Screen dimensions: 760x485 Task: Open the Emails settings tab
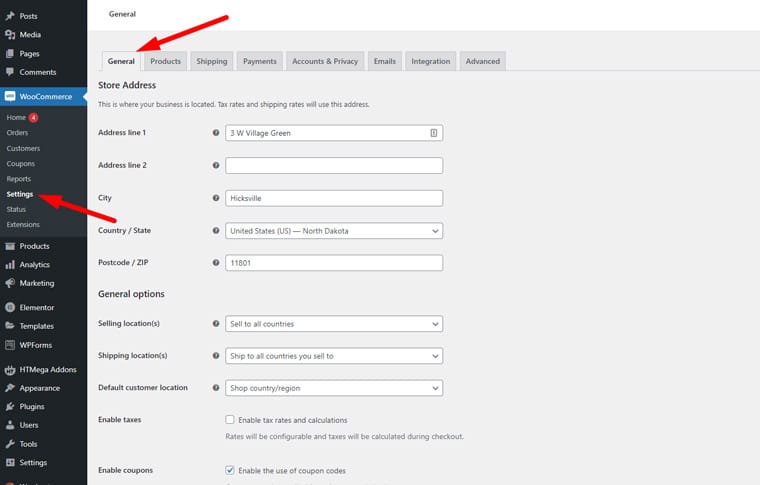pyautogui.click(x=385, y=61)
